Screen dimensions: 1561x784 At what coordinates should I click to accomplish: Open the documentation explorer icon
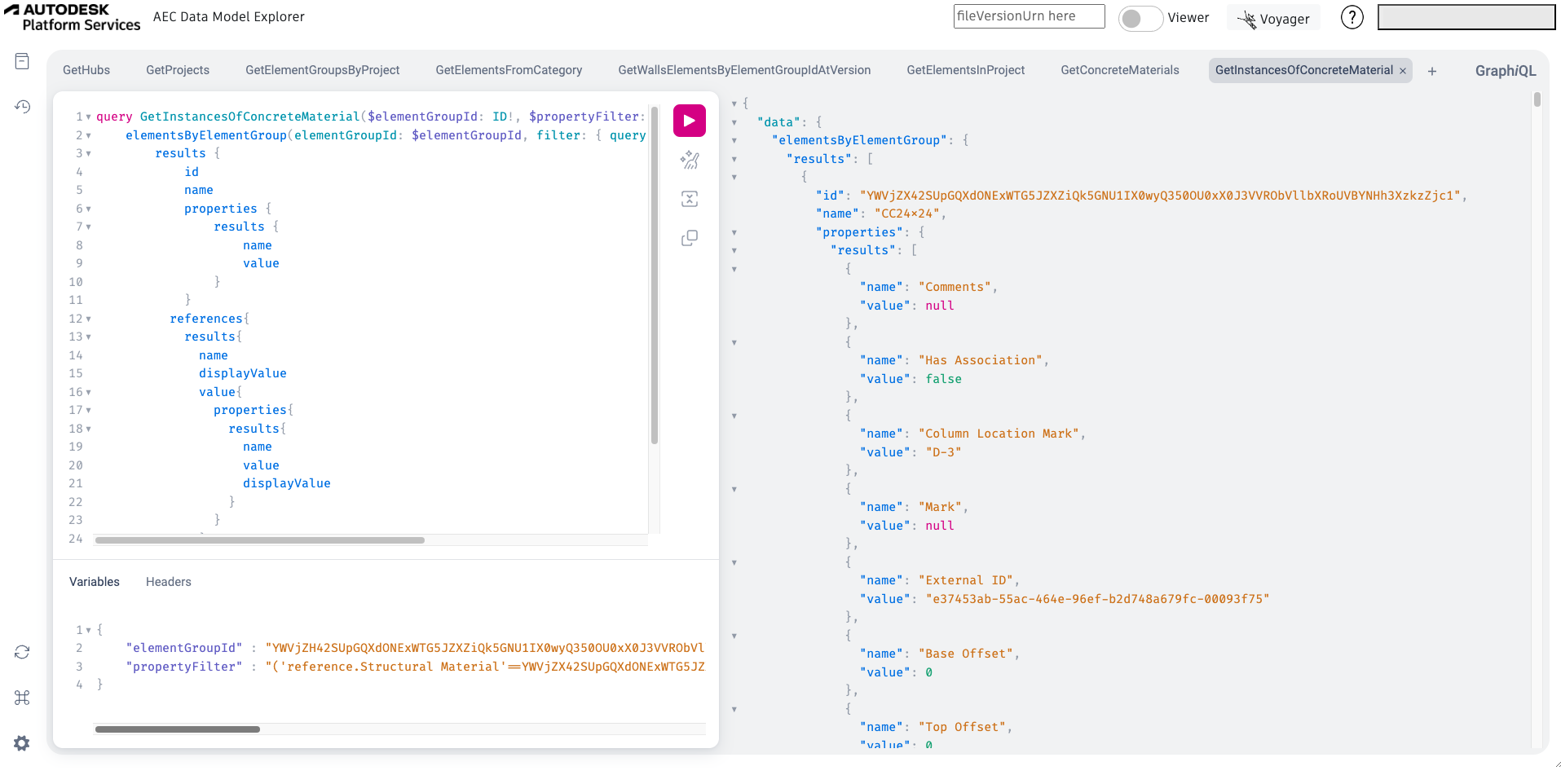click(x=22, y=61)
